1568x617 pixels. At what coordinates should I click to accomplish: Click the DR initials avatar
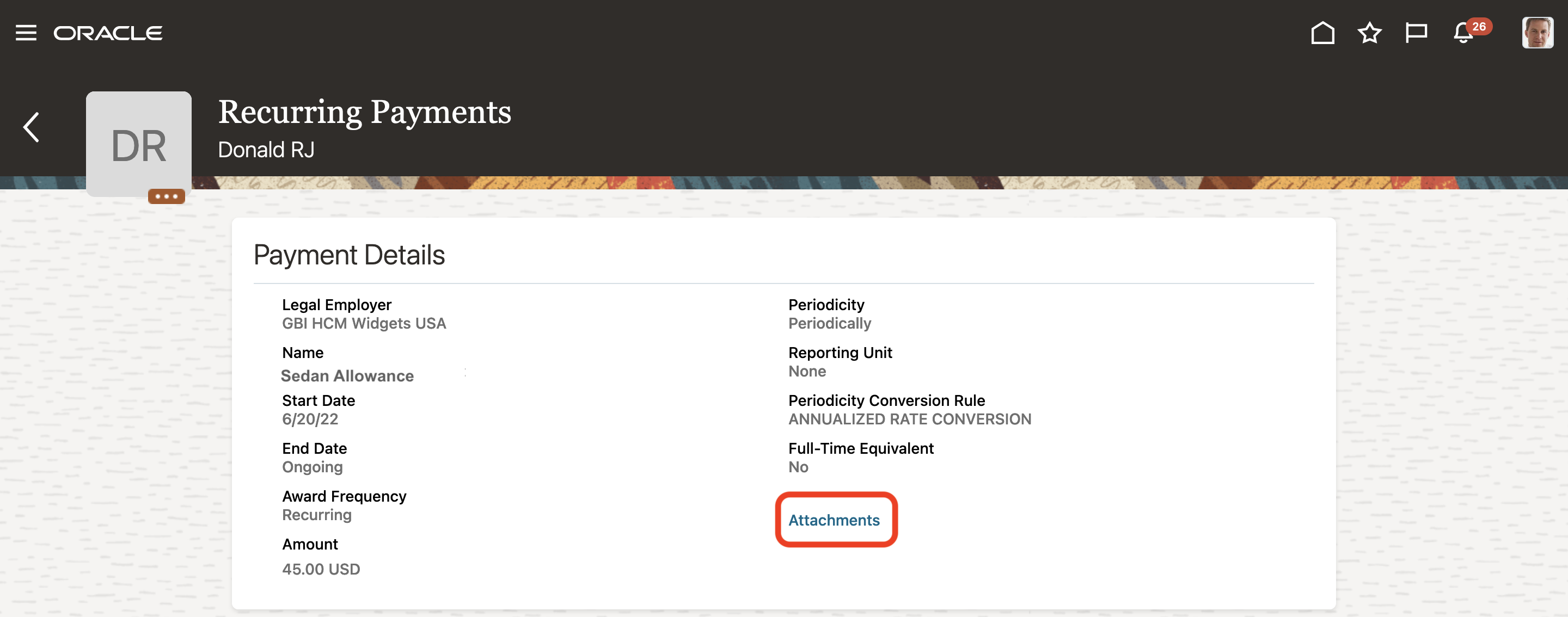139,144
